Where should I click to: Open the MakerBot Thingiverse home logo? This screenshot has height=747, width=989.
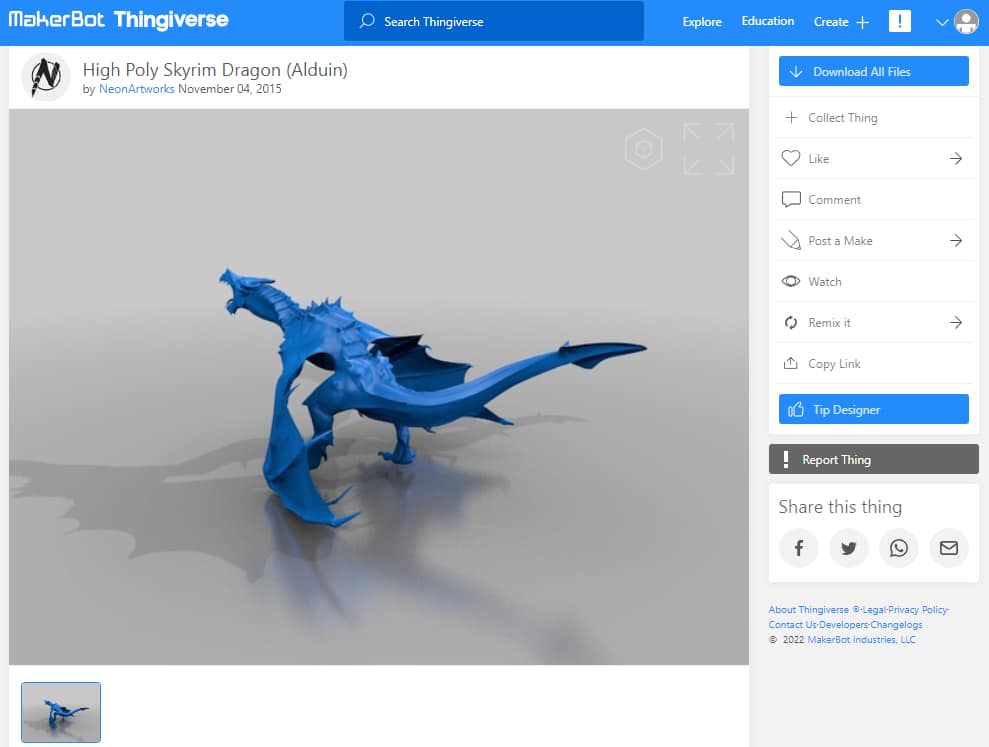click(x=119, y=20)
